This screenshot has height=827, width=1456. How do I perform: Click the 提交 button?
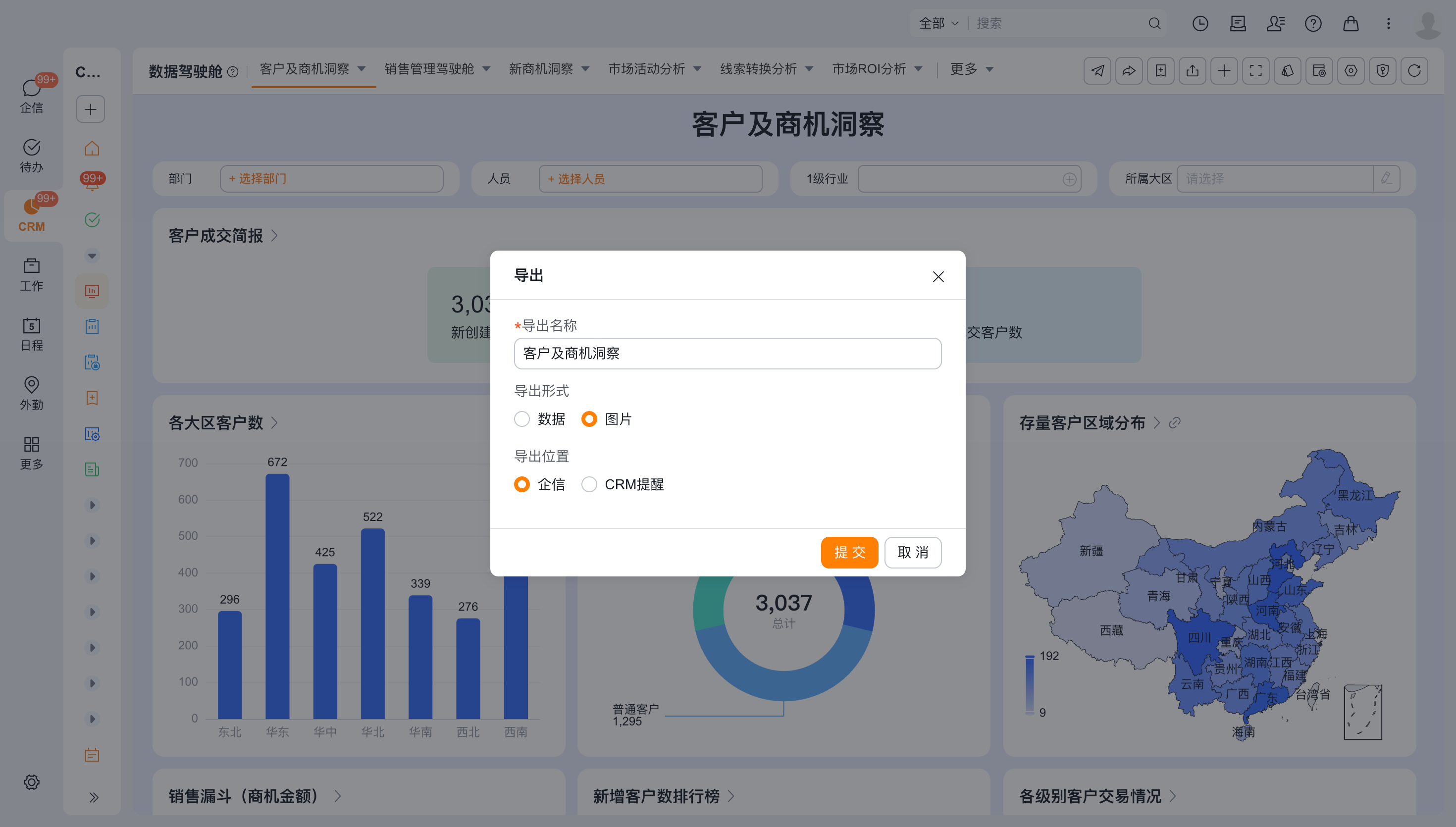[x=849, y=552]
